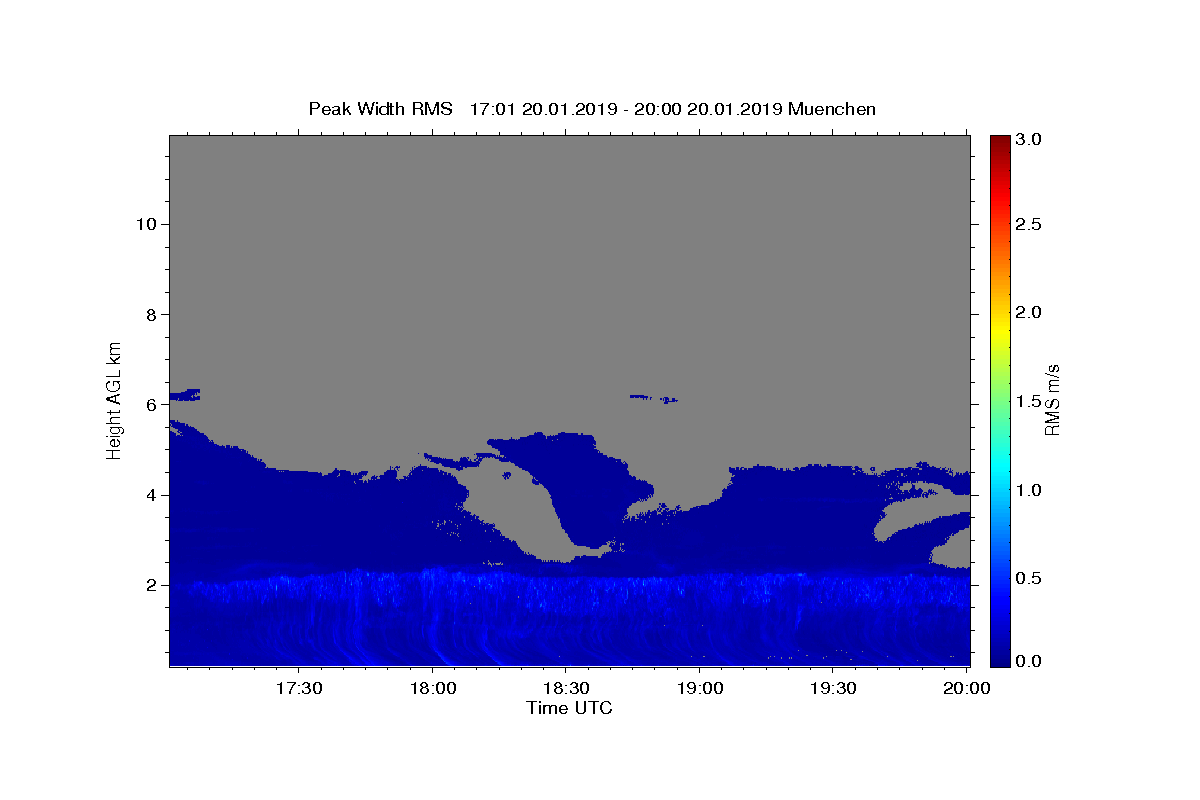
Task: Click the colorbar value 2.5
Action: pos(1029,224)
